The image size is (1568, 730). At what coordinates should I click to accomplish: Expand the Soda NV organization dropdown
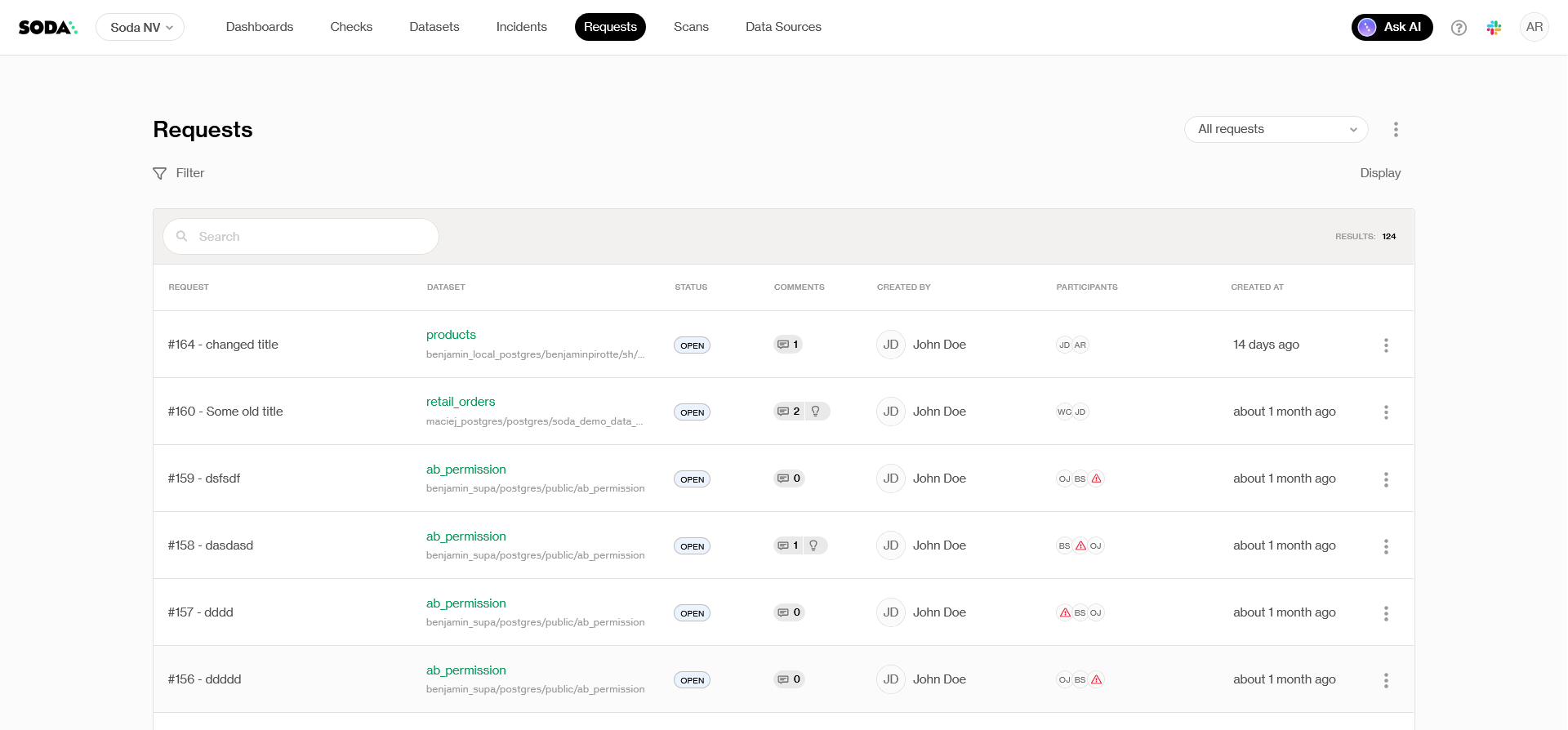(140, 28)
